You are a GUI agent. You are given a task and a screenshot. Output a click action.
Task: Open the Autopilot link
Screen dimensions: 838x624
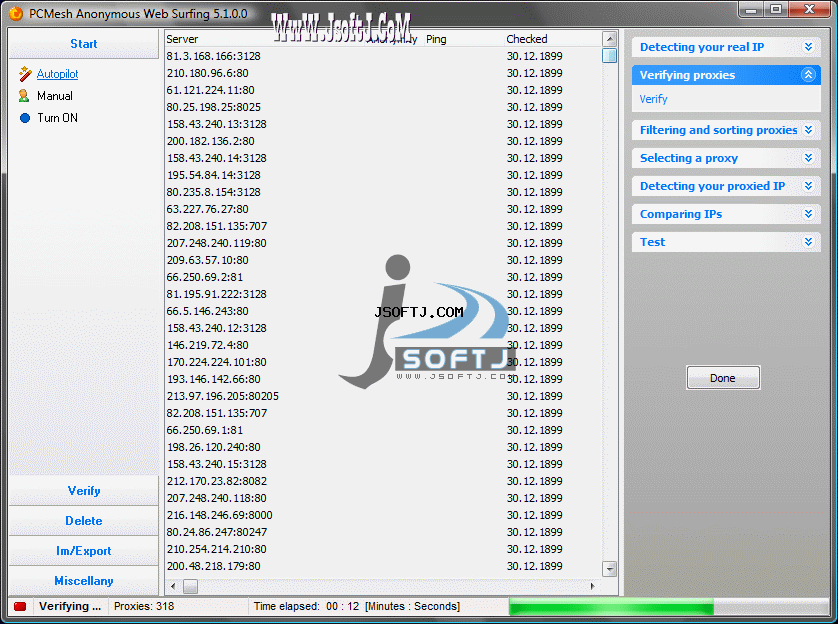tap(57, 74)
